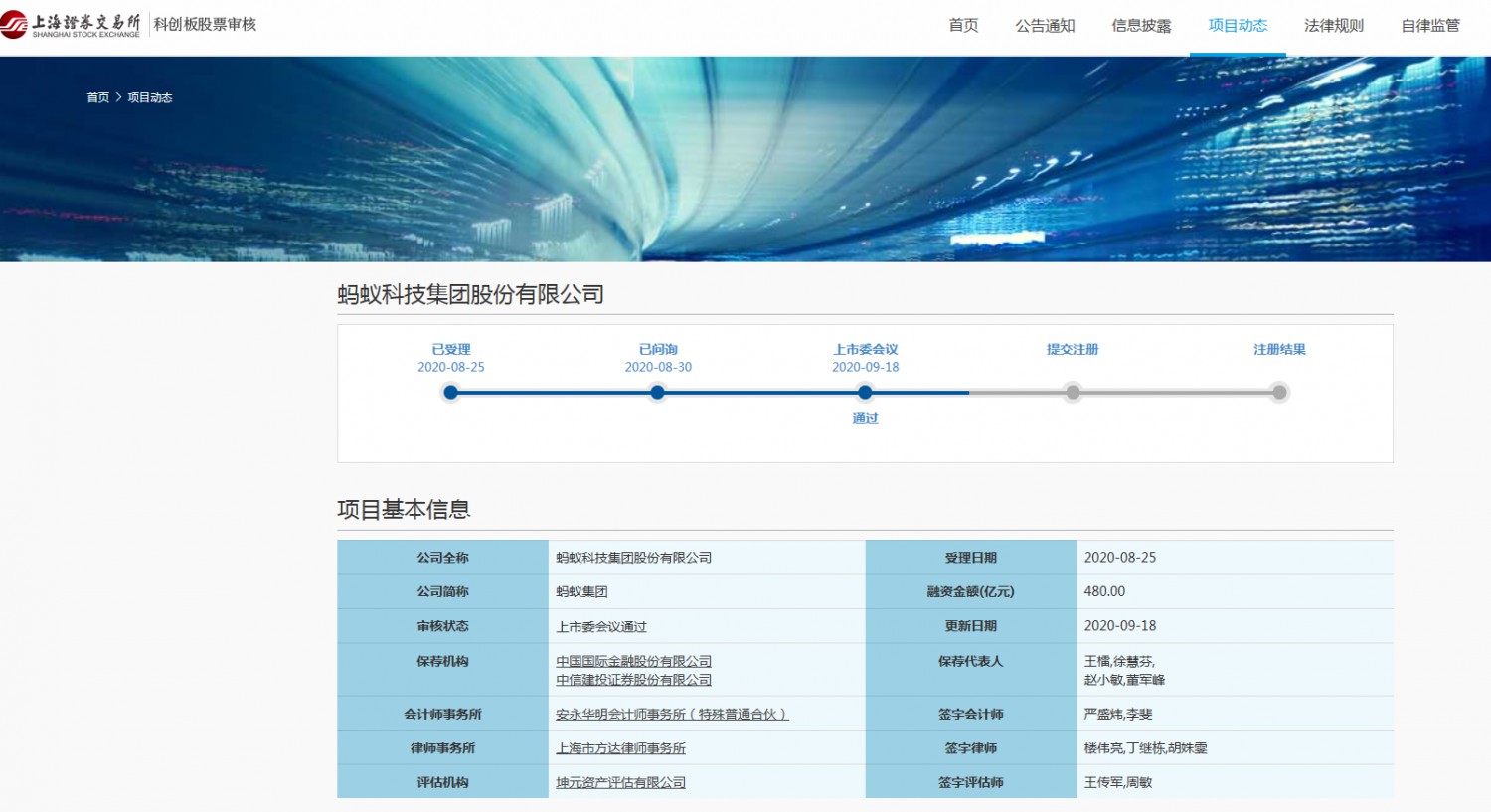Image resolution: width=1491 pixels, height=812 pixels.
Task: Click the 受理日期 table header cell
Action: pyautogui.click(x=970, y=558)
